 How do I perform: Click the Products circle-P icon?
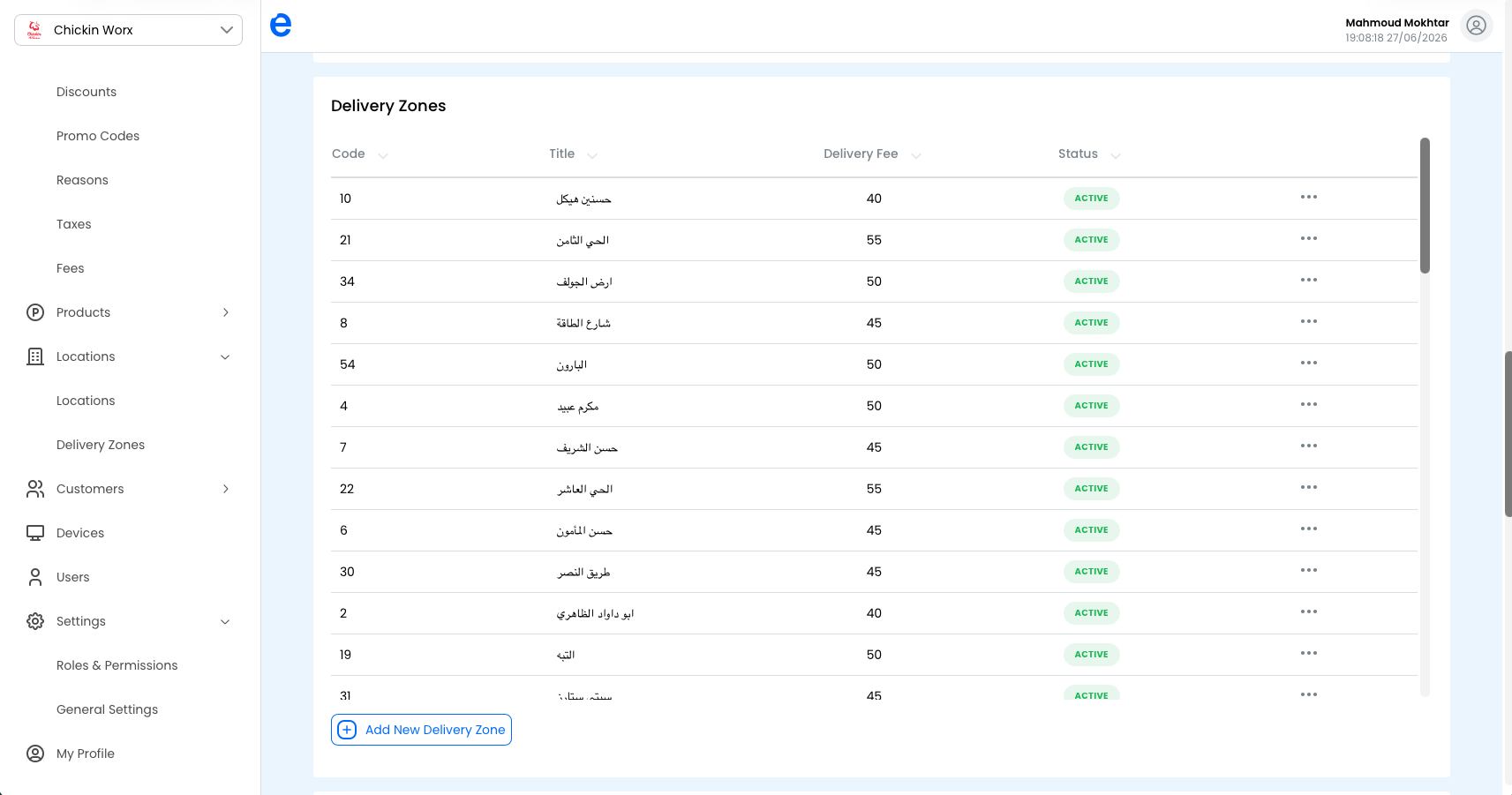click(x=35, y=312)
